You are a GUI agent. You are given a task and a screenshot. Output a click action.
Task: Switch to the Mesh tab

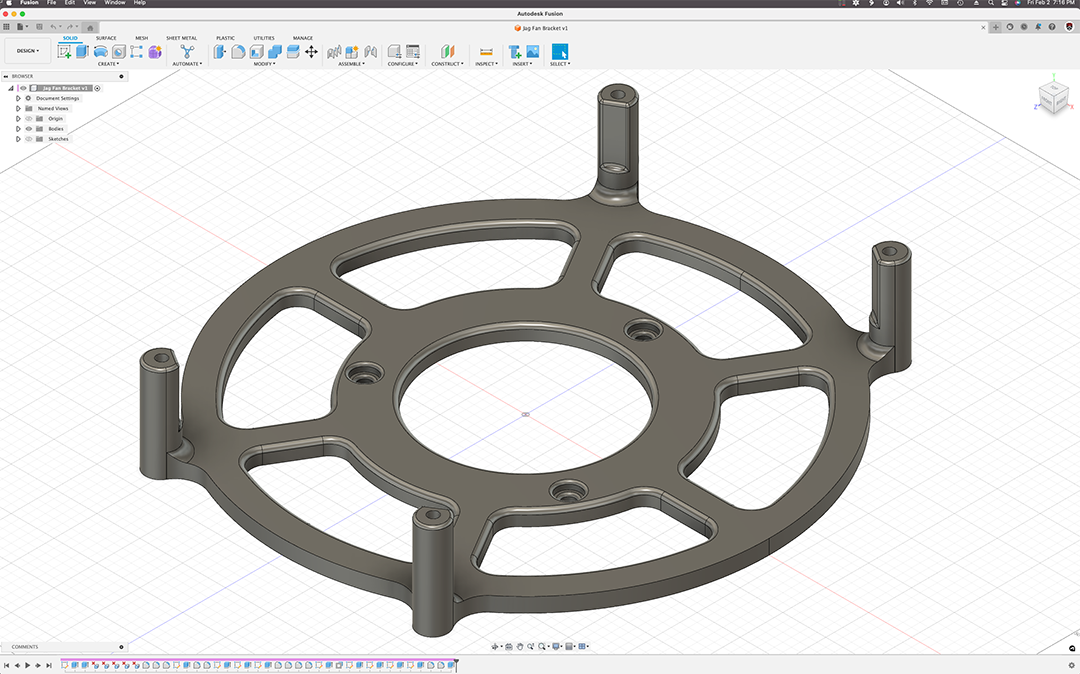pyautogui.click(x=141, y=38)
